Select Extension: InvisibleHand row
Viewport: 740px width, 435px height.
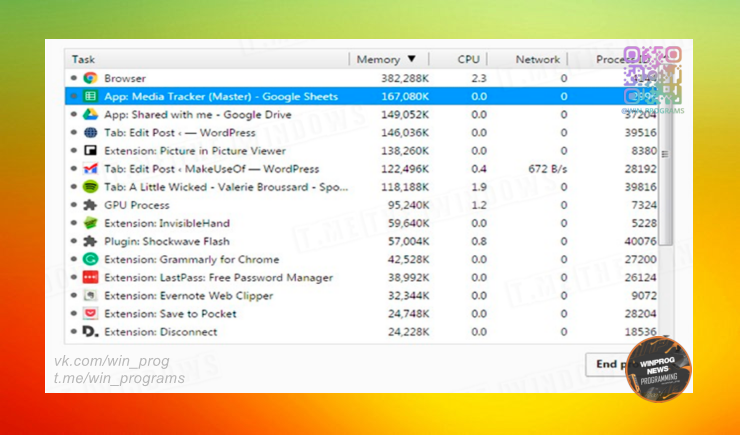pyautogui.click(x=362, y=223)
